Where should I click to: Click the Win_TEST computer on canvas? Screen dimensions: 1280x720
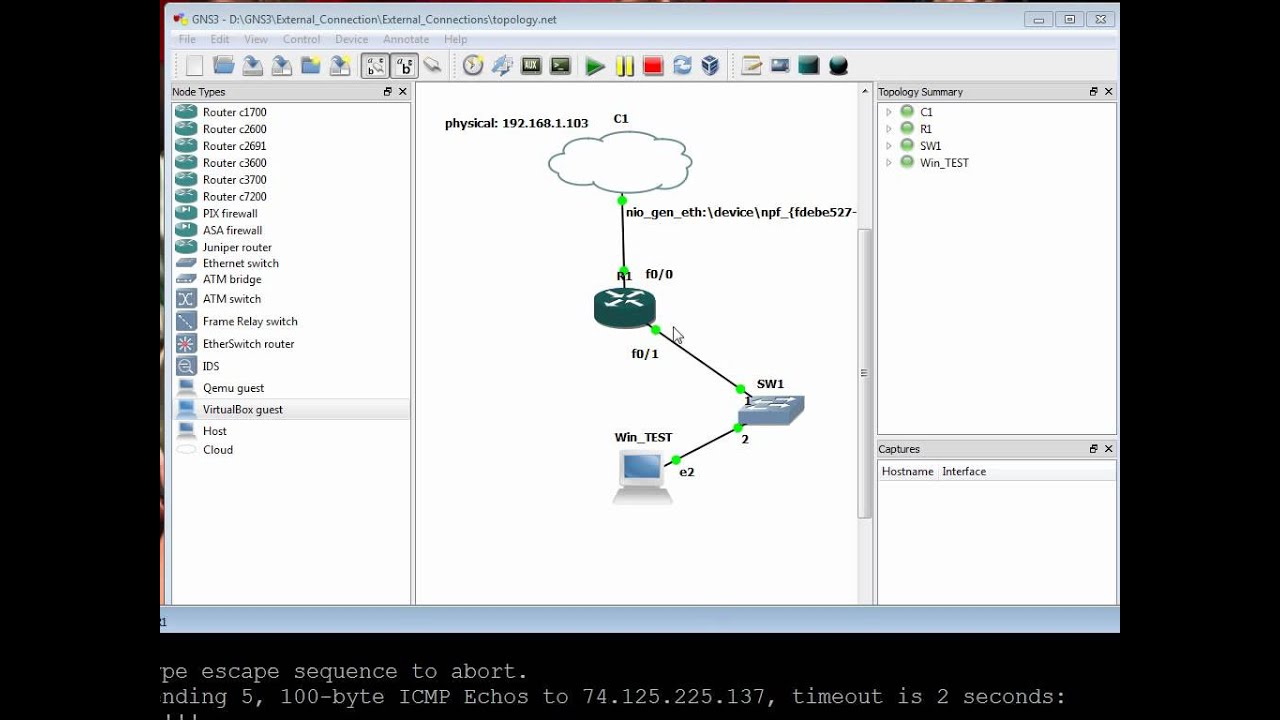[642, 476]
